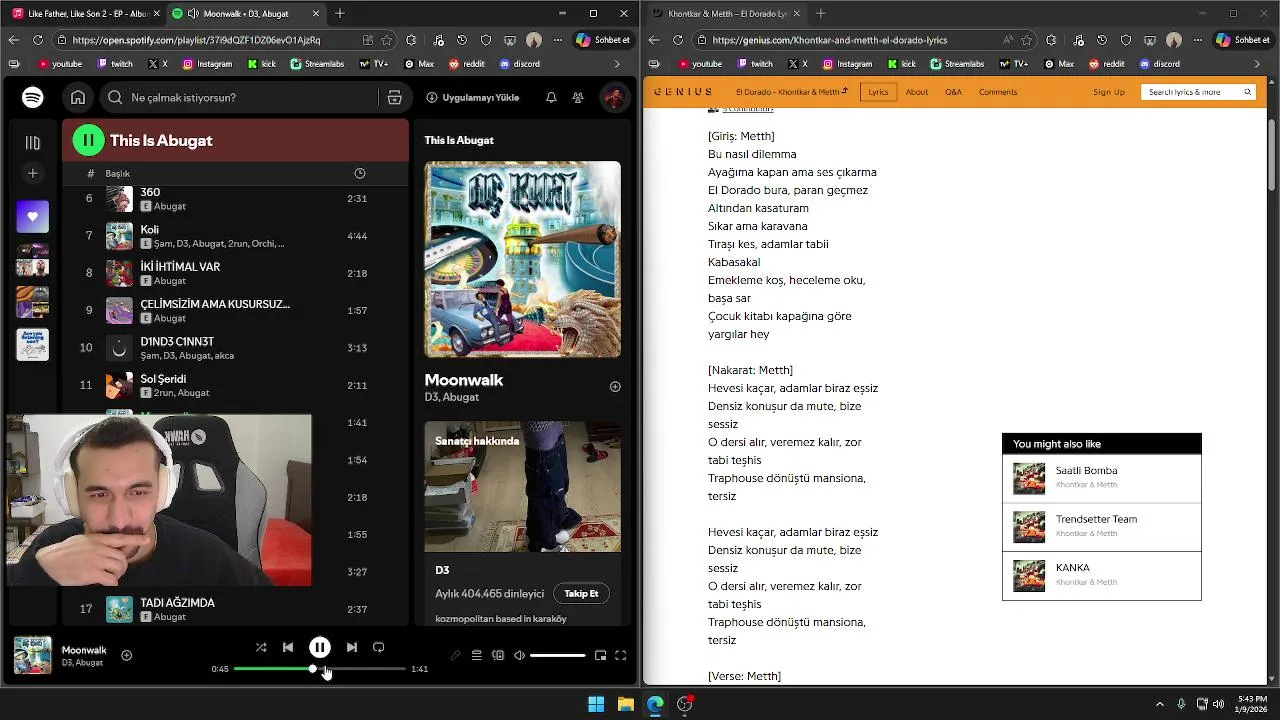Click Genius search lyrics field
The image size is (1280, 720).
pos(1198,92)
